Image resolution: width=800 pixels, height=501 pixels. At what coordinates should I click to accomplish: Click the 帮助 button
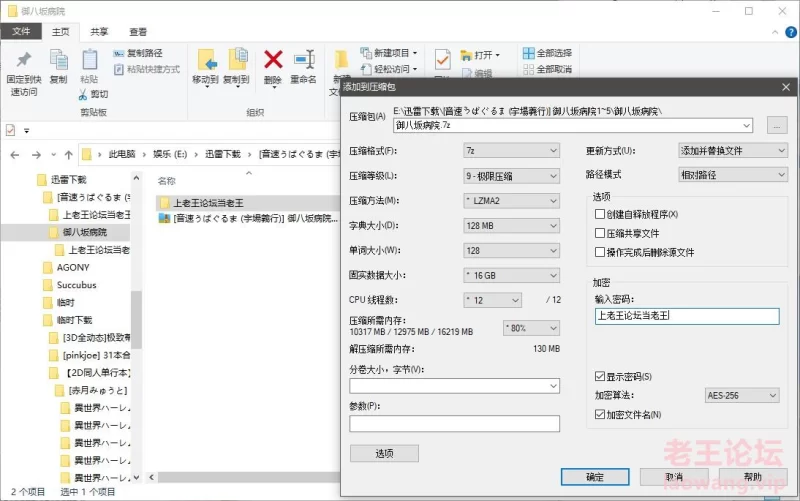753,477
